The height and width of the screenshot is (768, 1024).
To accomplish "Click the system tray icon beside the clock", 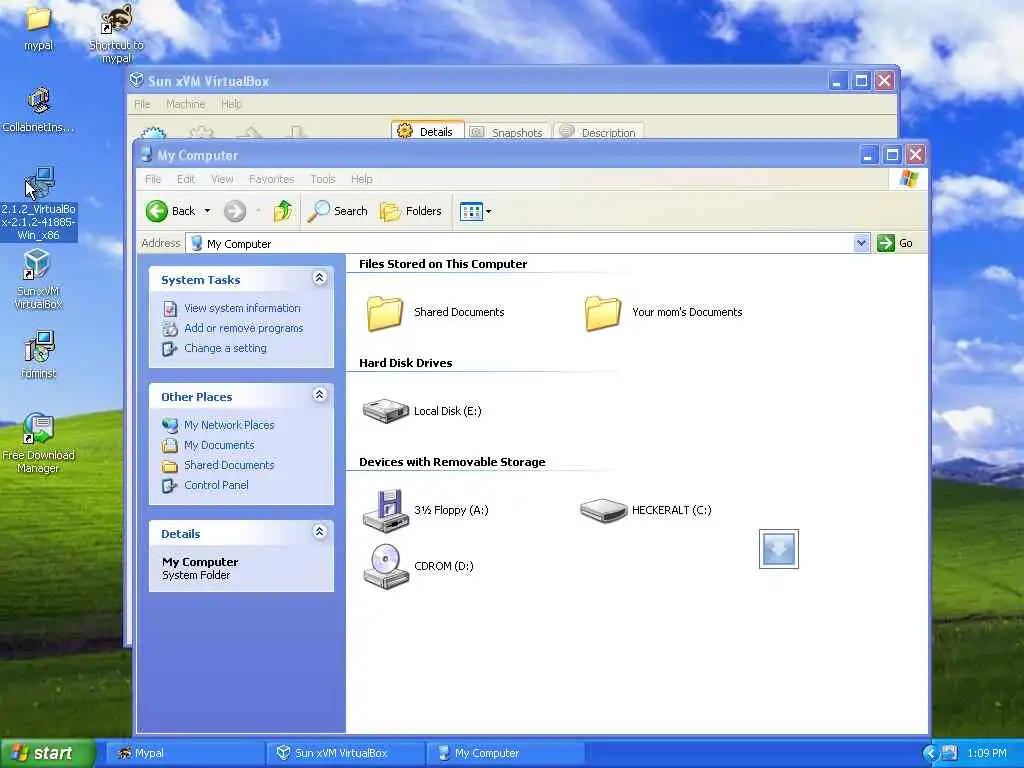I will (950, 753).
